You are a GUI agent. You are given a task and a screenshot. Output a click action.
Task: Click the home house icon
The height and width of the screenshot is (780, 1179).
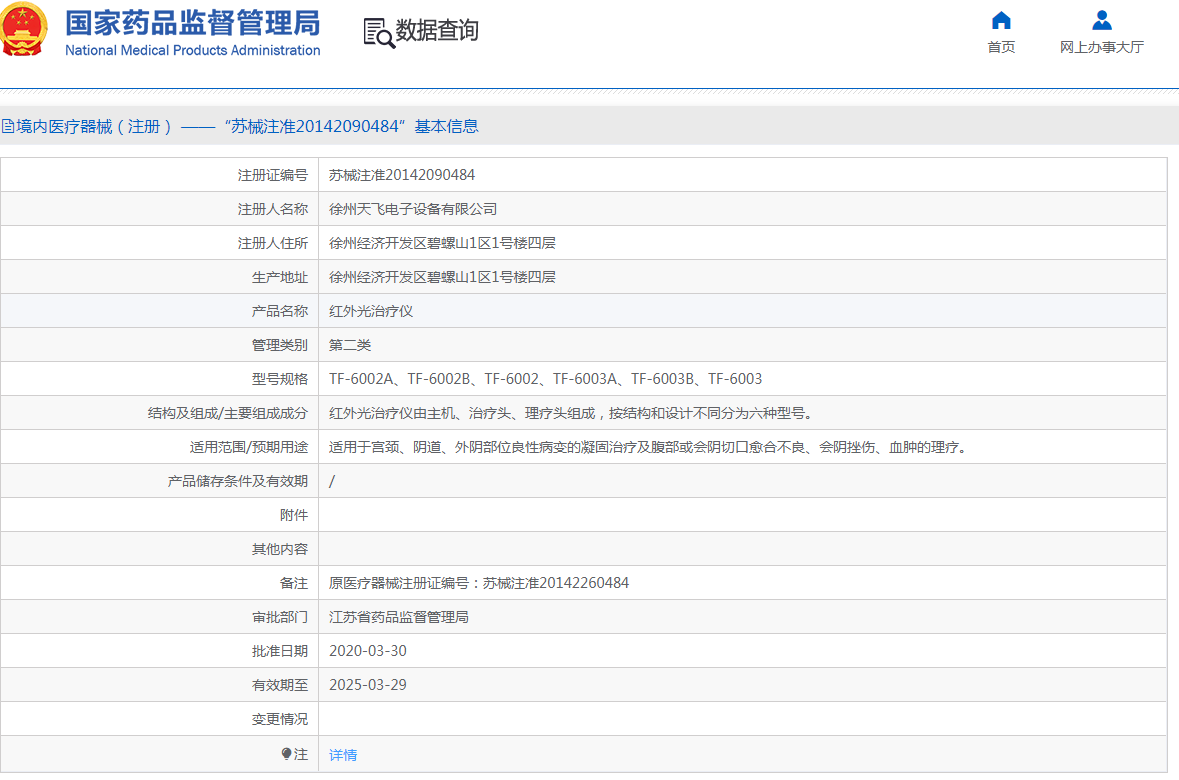[1001, 21]
